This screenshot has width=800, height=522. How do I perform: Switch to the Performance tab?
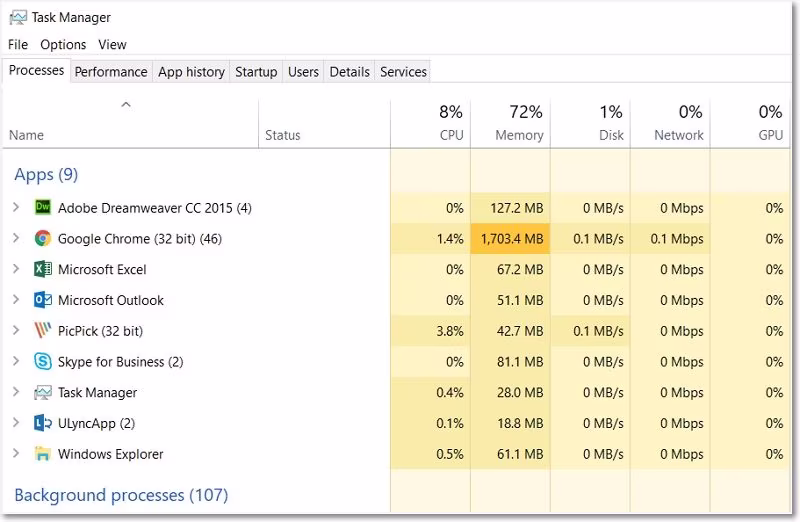(x=111, y=72)
